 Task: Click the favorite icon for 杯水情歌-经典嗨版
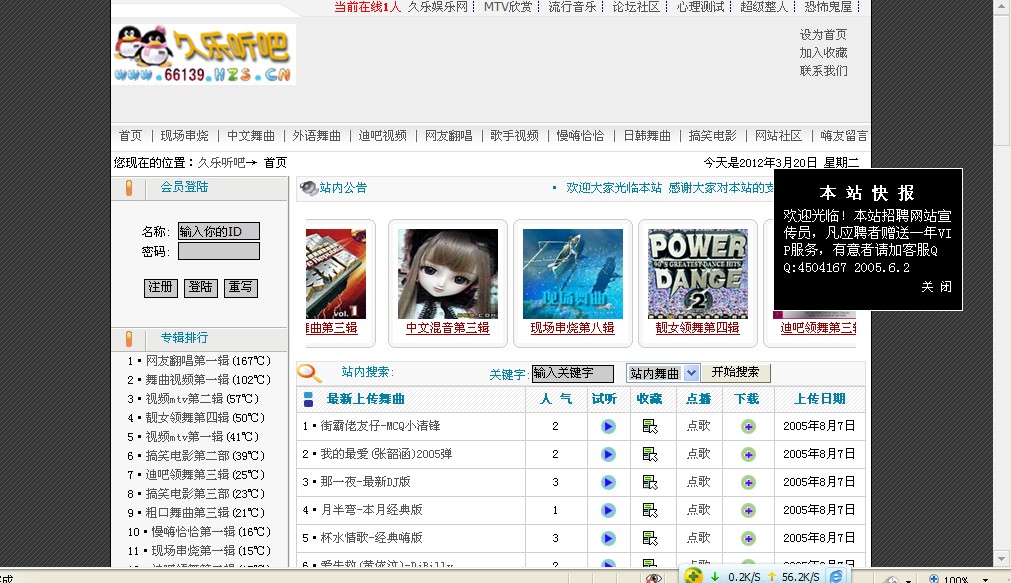[x=650, y=539]
